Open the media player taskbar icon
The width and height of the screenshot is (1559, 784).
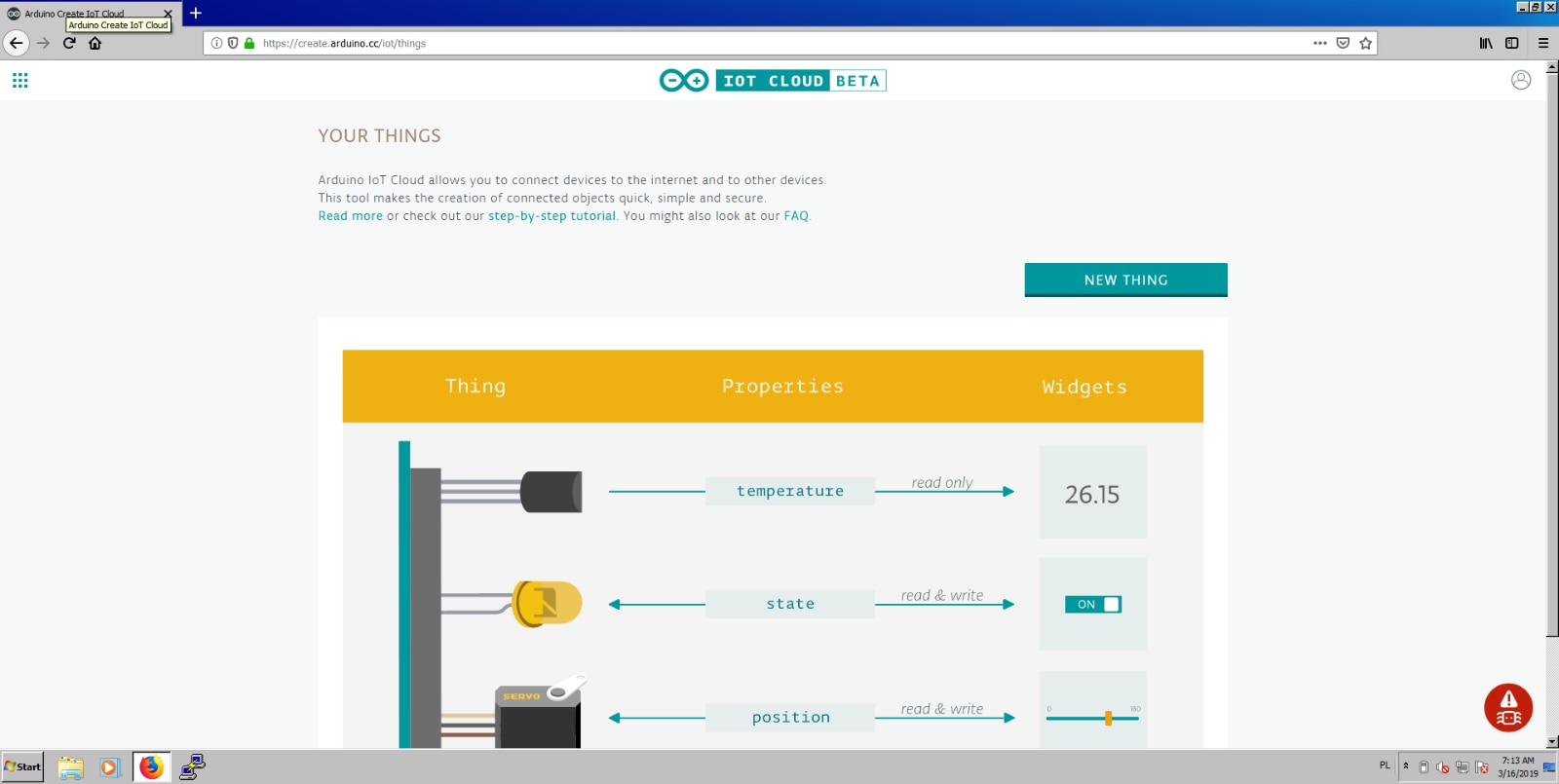click(109, 767)
